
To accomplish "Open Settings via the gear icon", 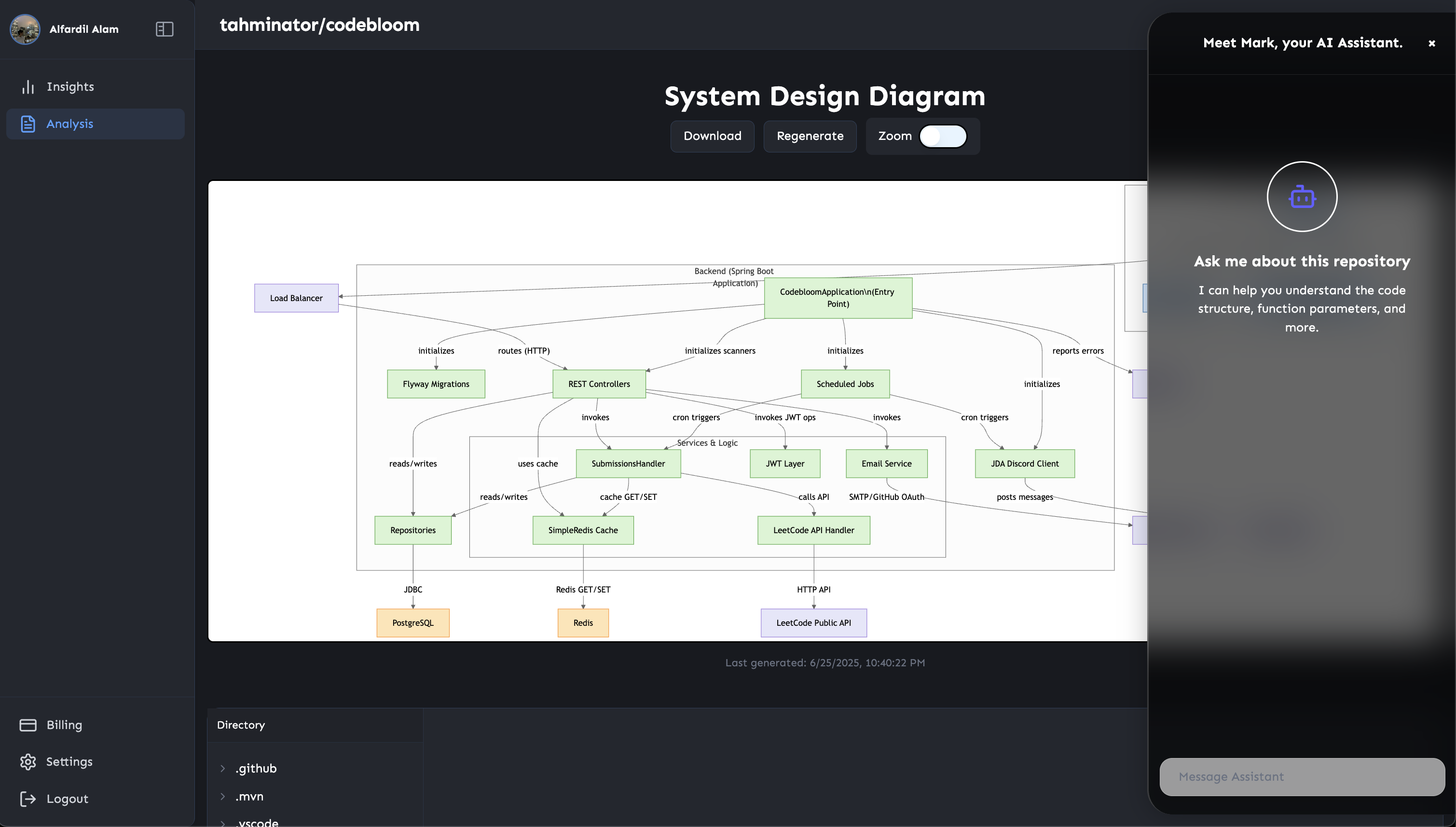I will click(28, 762).
